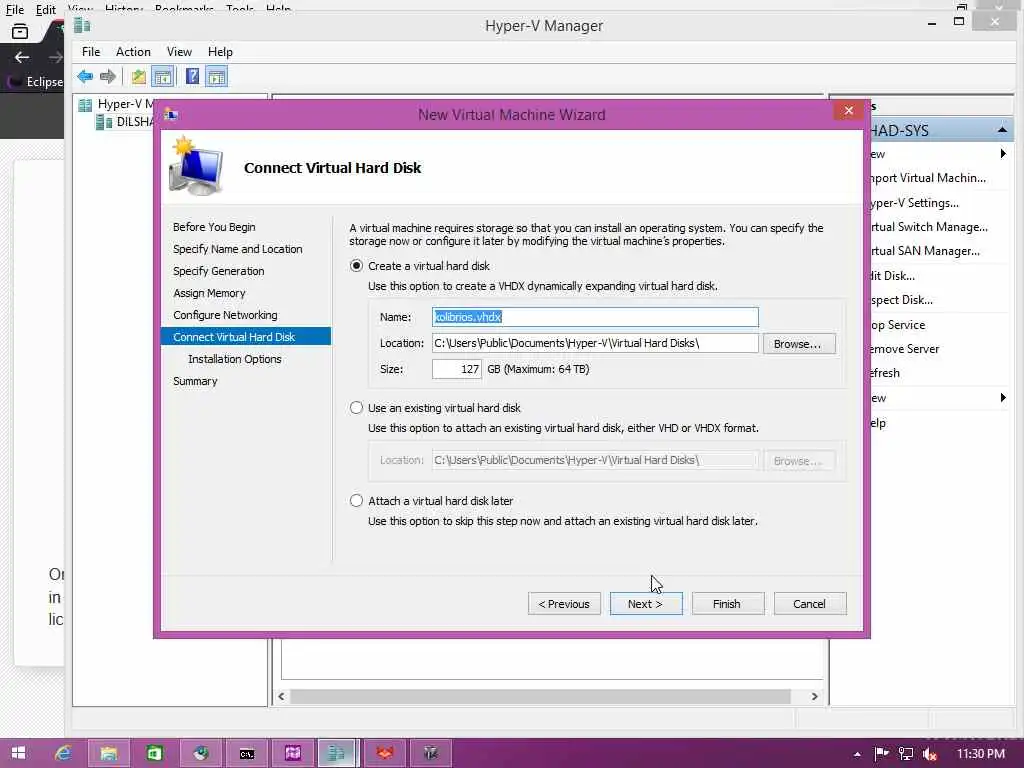Open the Help menu in Hyper-V Manager

click(x=220, y=52)
